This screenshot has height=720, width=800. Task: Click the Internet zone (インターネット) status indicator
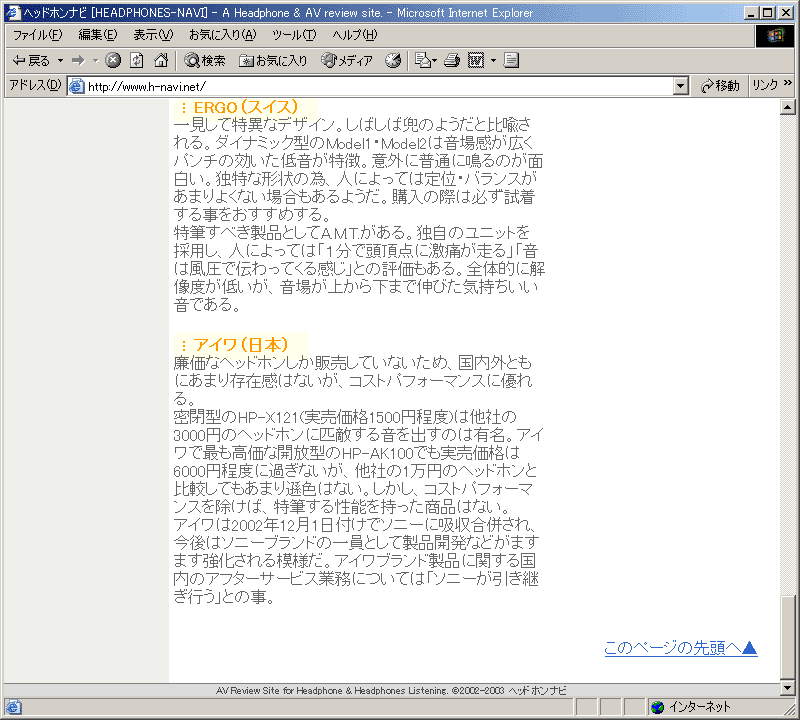point(692,707)
